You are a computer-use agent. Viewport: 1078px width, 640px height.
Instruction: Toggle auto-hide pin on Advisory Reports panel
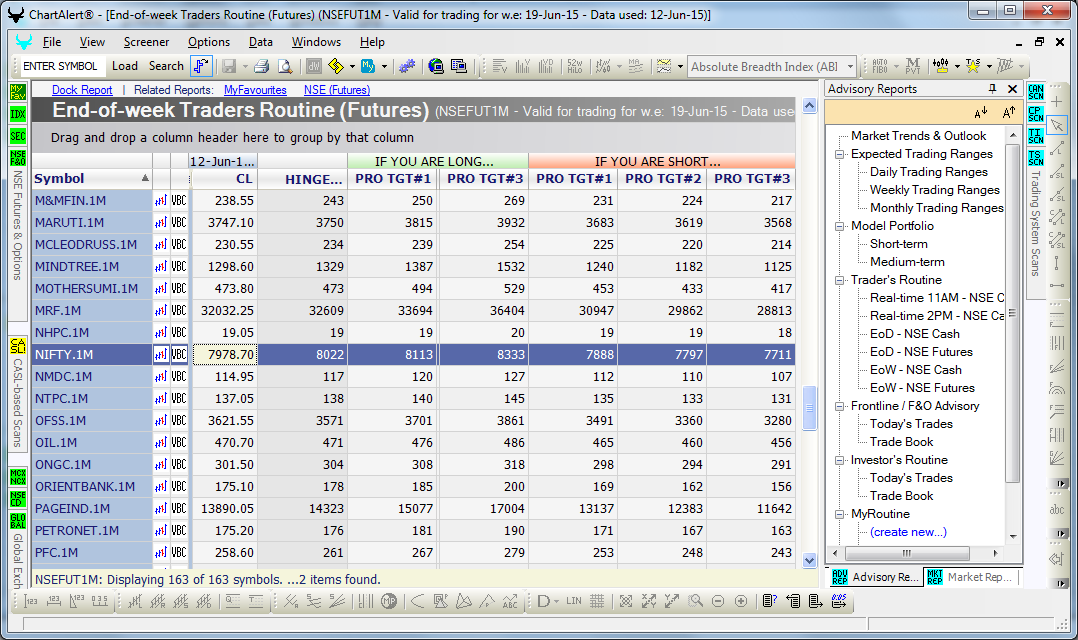point(992,89)
